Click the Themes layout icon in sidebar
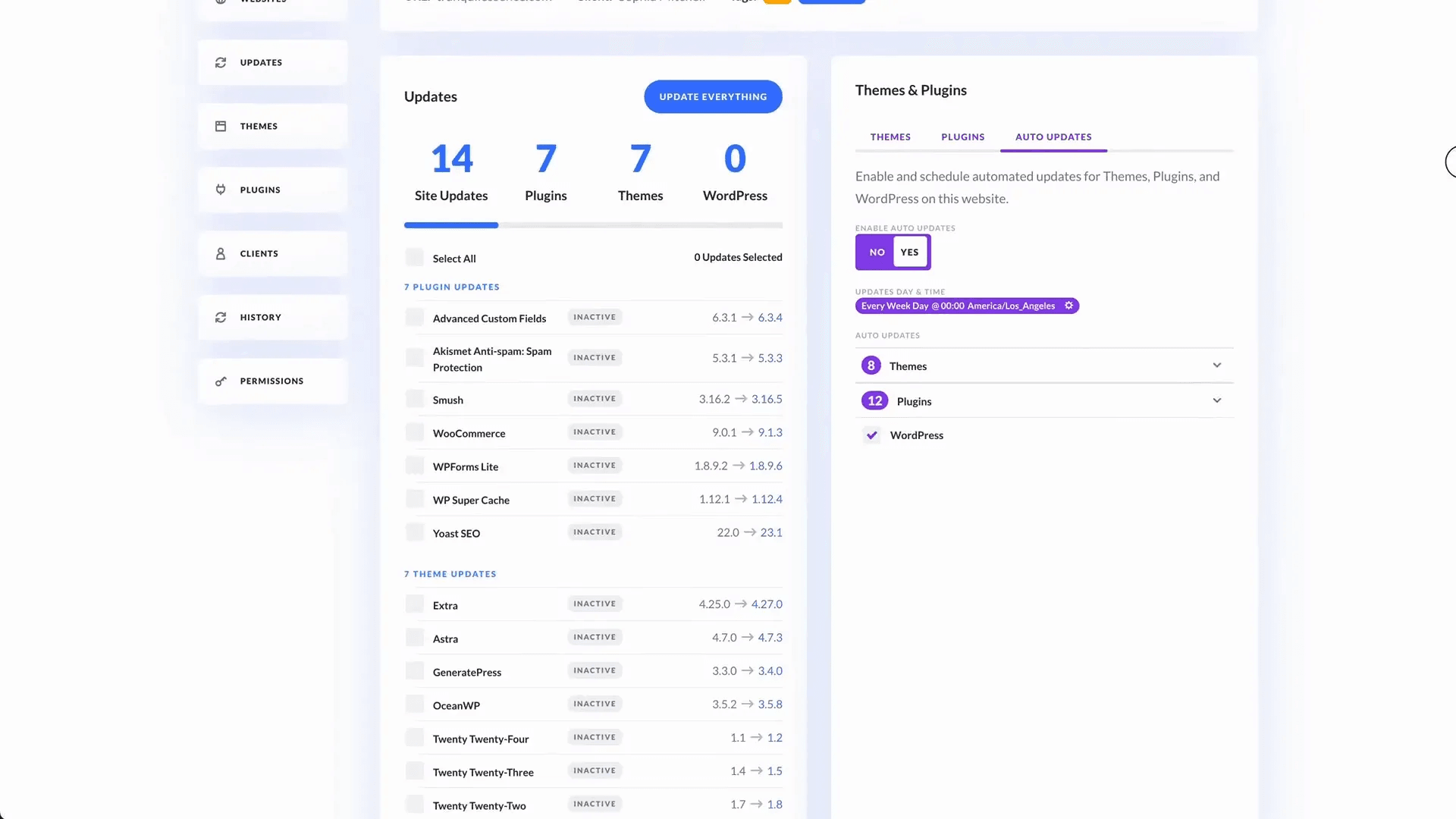Image resolution: width=1456 pixels, height=819 pixels. (221, 127)
